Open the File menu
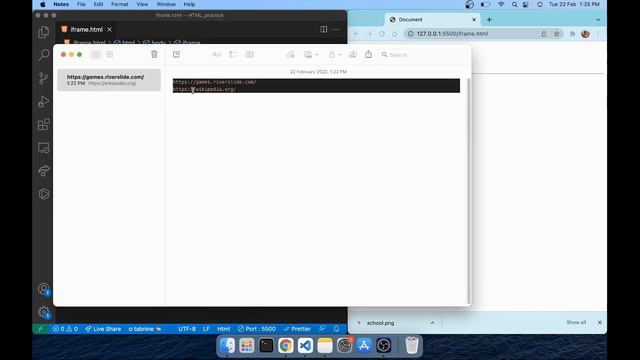The width and height of the screenshot is (640, 360). click(81, 4)
